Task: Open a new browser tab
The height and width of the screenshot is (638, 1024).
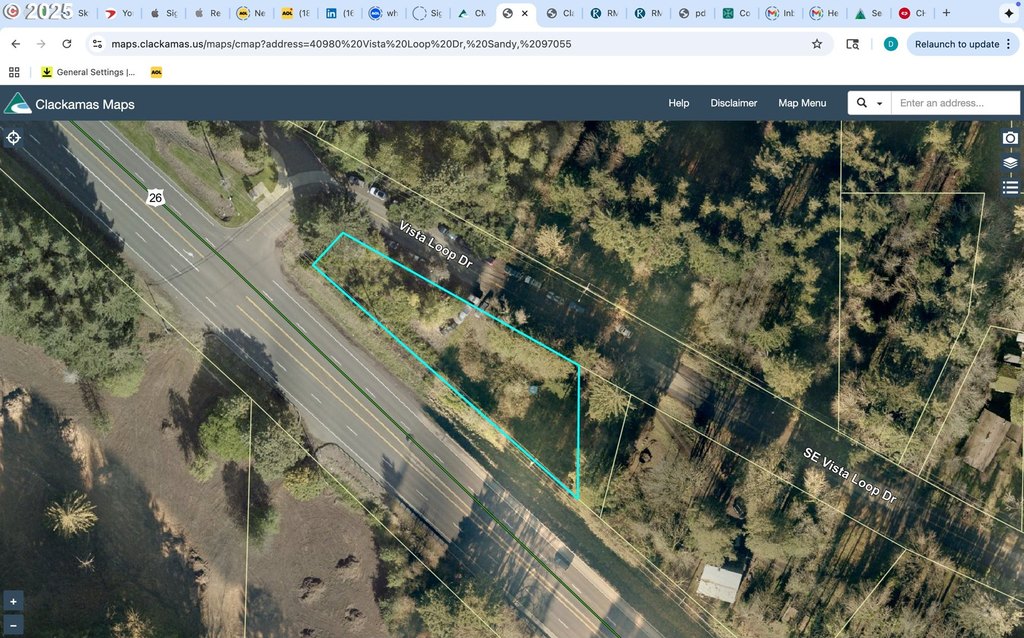Action: pyautogui.click(x=947, y=14)
